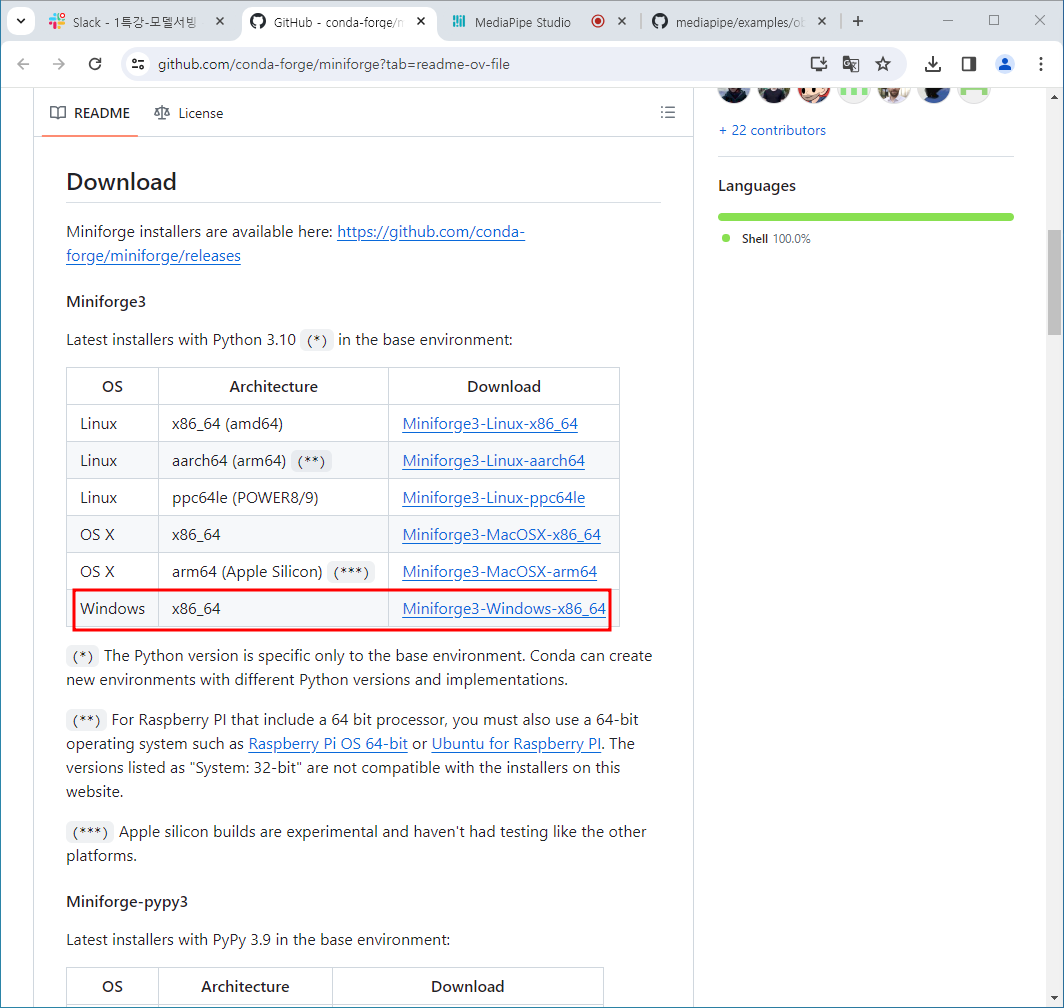Image resolution: width=1064 pixels, height=1008 pixels.
Task: Click the recording indicator on MediaPipe tab
Action: (598, 22)
